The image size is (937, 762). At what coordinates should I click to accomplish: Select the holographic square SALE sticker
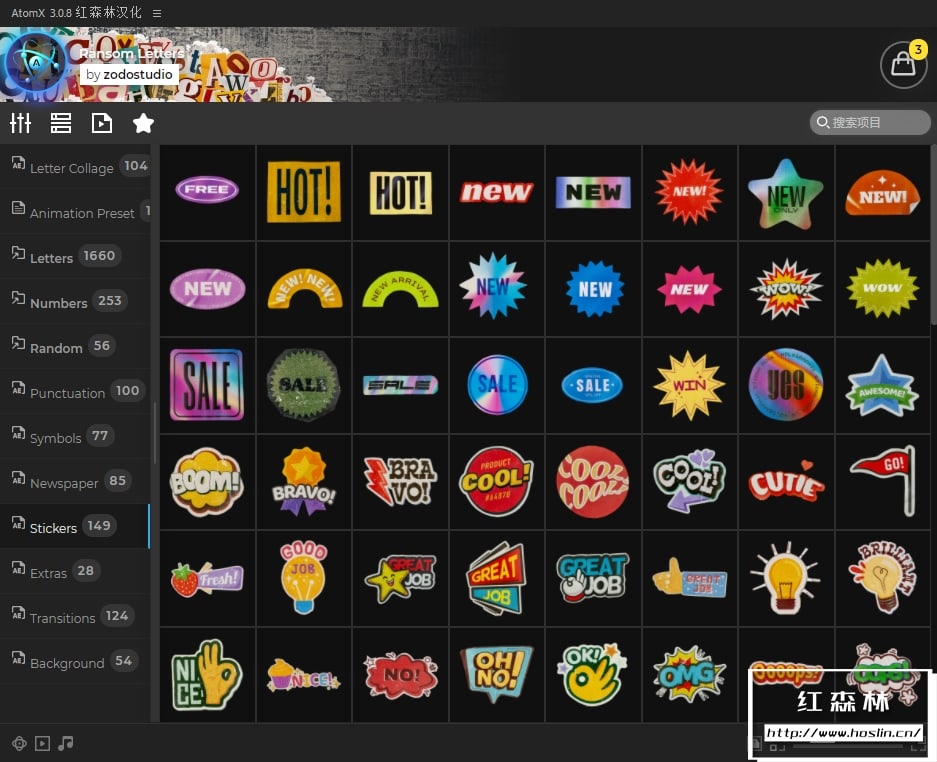tap(207, 385)
